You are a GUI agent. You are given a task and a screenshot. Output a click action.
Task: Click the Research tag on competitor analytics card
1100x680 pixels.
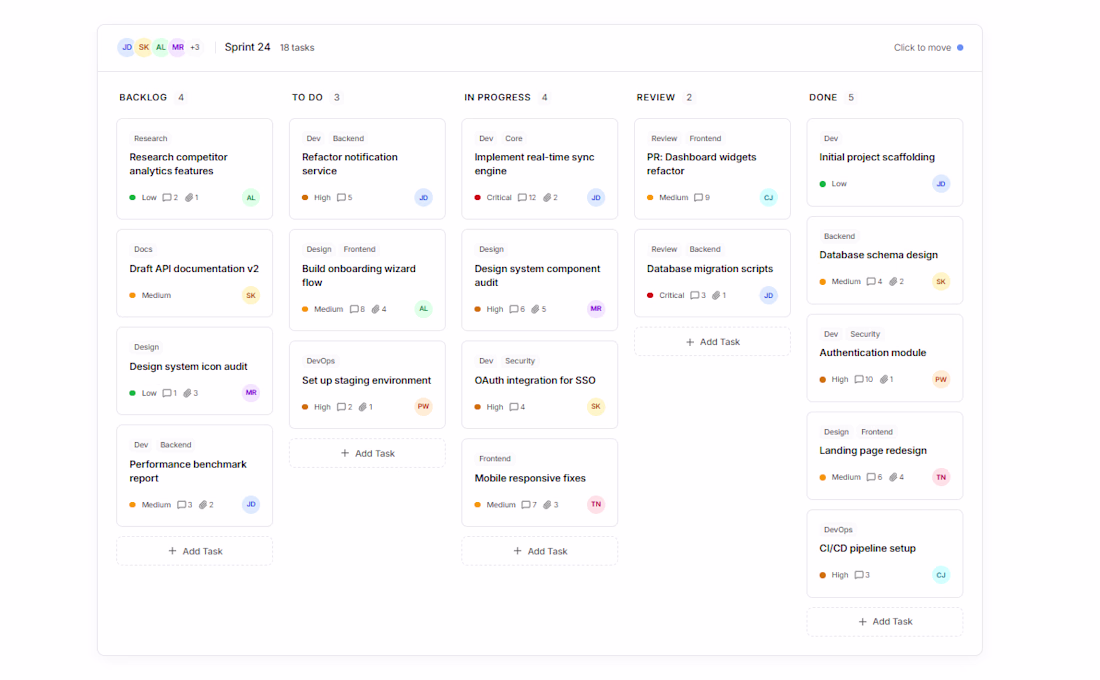[151, 138]
